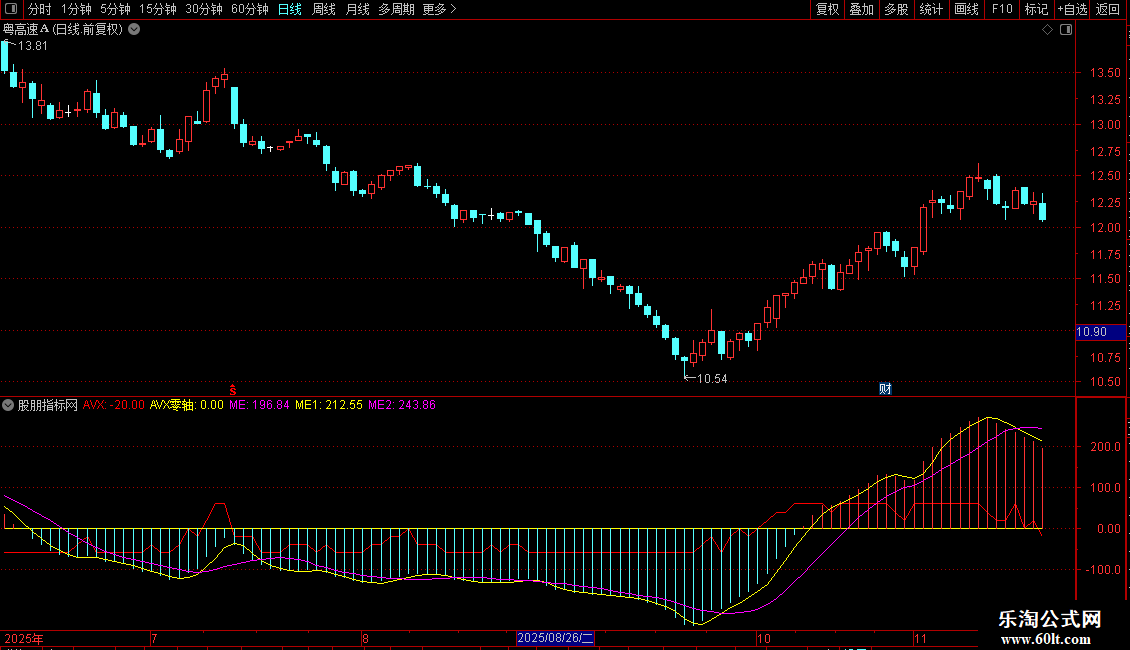Switch to 分时 intraday view
The height and width of the screenshot is (650, 1130).
click(39, 9)
